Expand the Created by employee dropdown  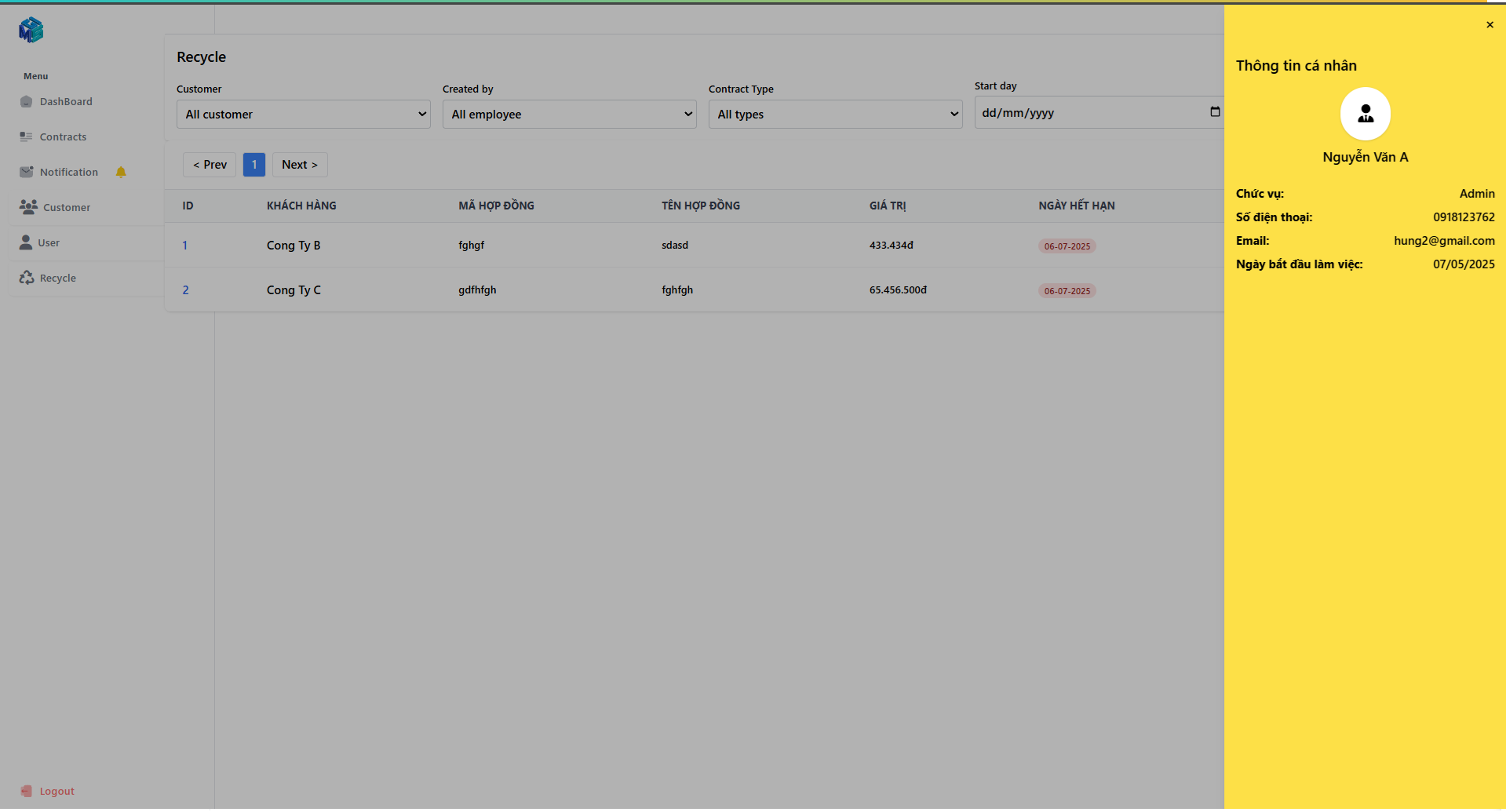click(x=569, y=115)
